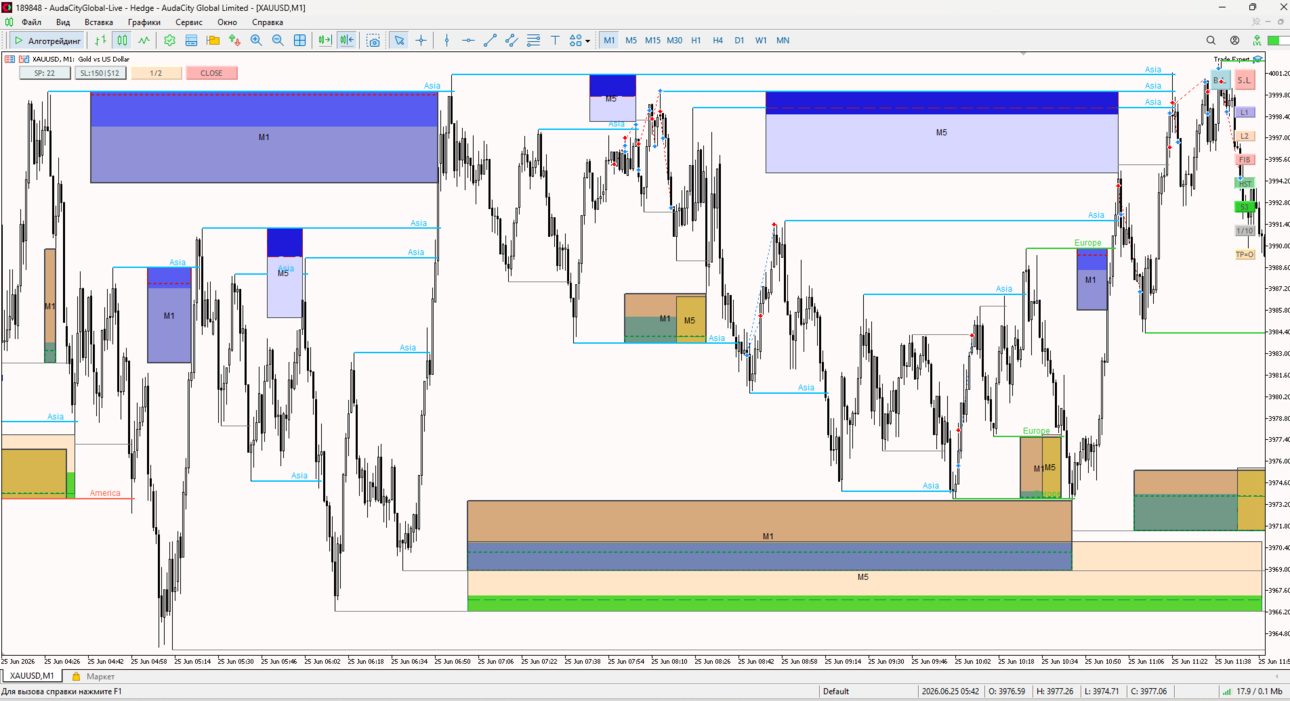Open the account profile icon
The image size is (1290, 701).
(1234, 40)
